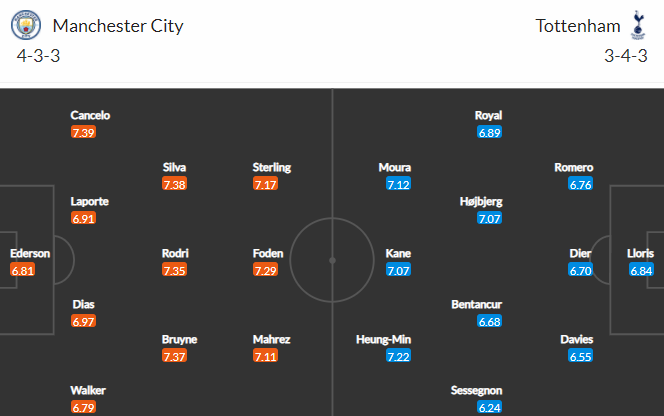Click the Manchester City club crest
The width and height of the screenshot is (664, 416).
pyautogui.click(x=26, y=26)
